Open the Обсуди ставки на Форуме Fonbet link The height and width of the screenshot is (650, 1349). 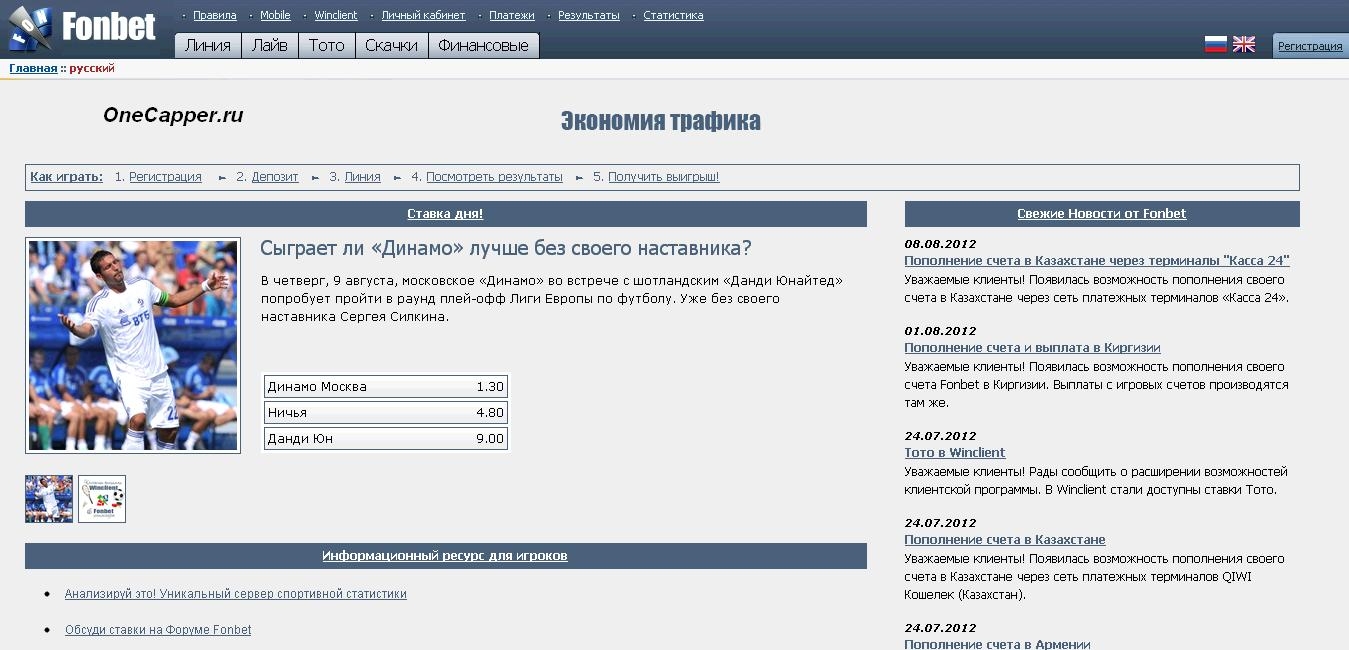[x=158, y=630]
